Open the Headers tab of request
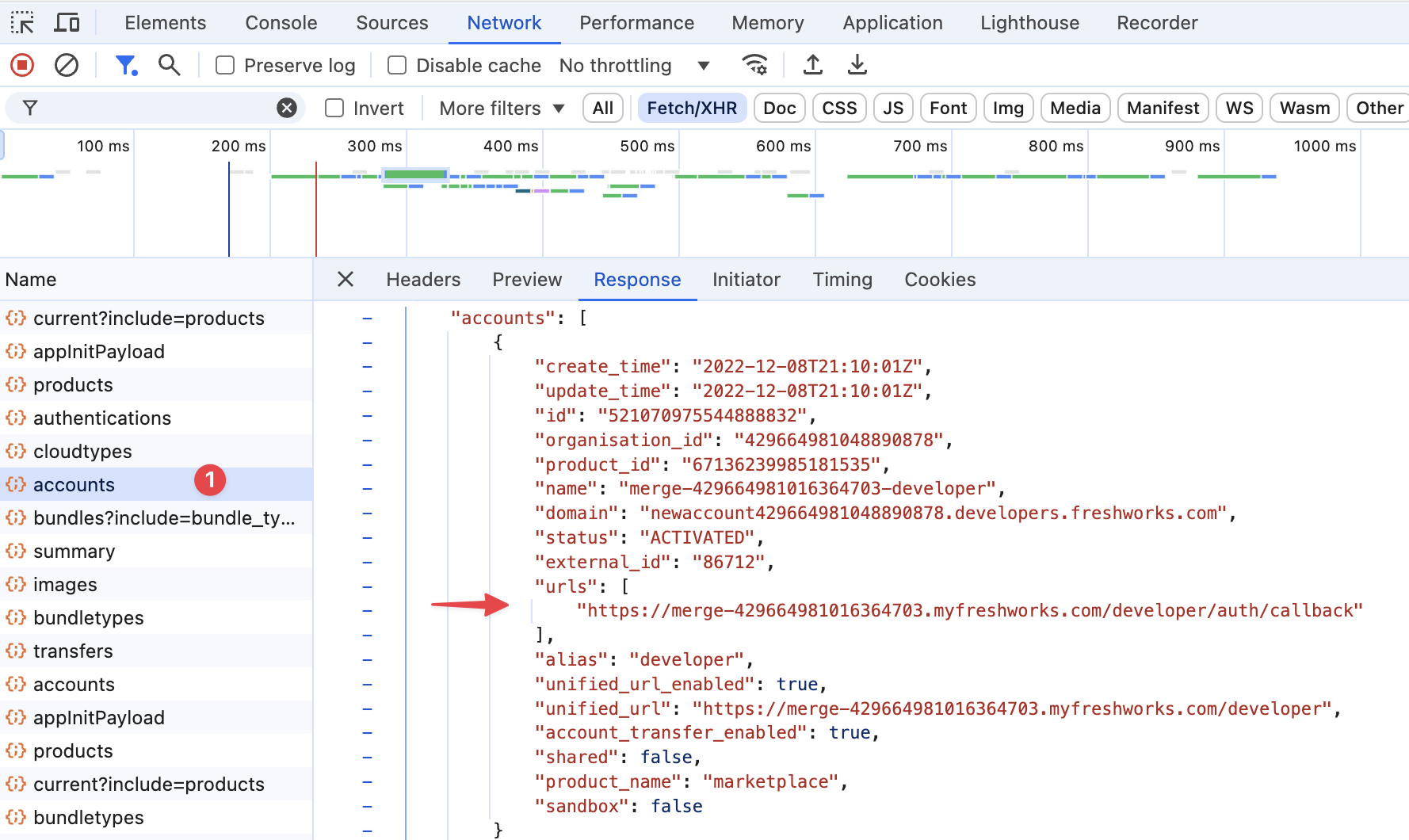This screenshot has height=840, width=1409. coord(423,280)
